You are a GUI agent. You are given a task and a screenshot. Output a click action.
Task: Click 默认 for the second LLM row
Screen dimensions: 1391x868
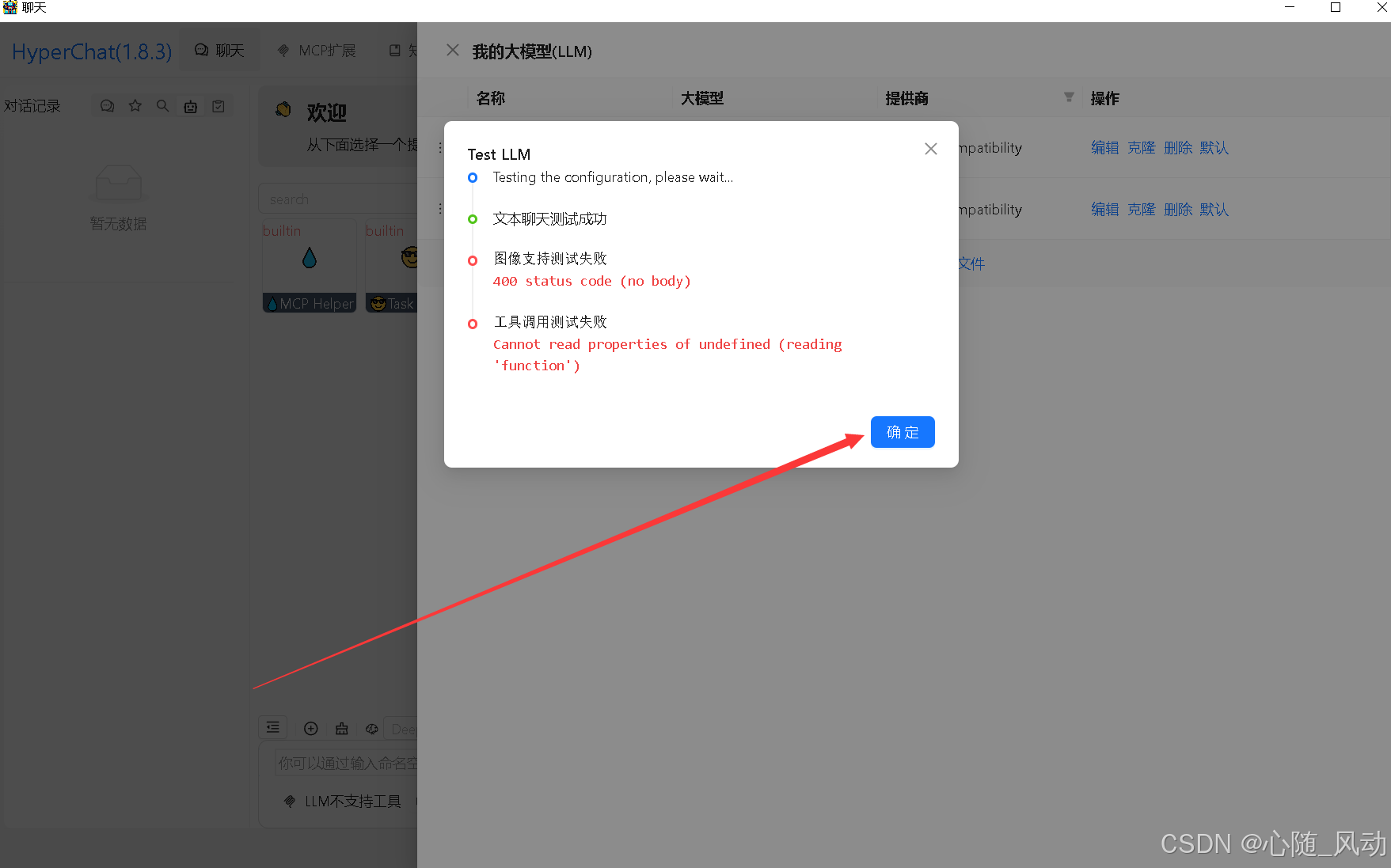tap(1214, 210)
